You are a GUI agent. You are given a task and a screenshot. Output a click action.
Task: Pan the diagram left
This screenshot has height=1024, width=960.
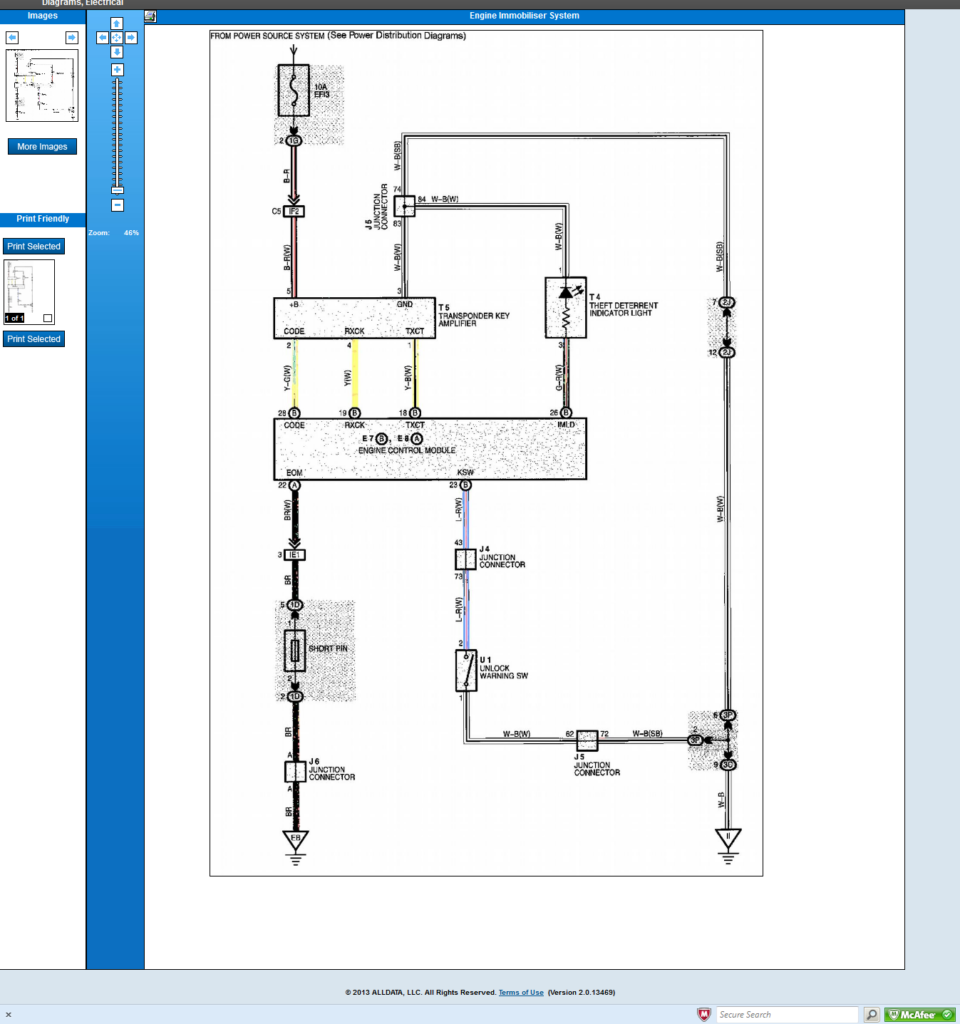pos(103,38)
